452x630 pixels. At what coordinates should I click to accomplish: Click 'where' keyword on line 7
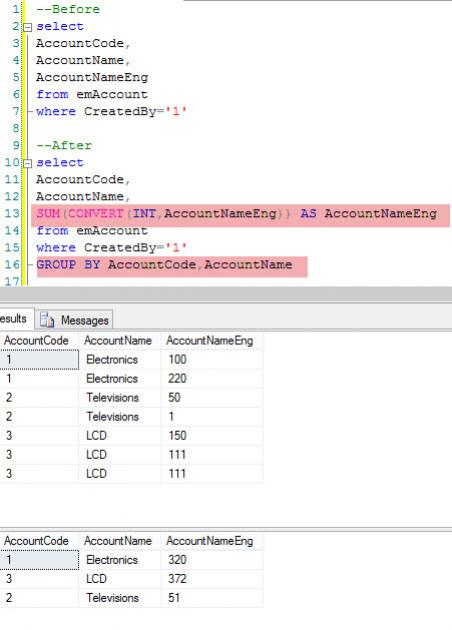click(56, 111)
